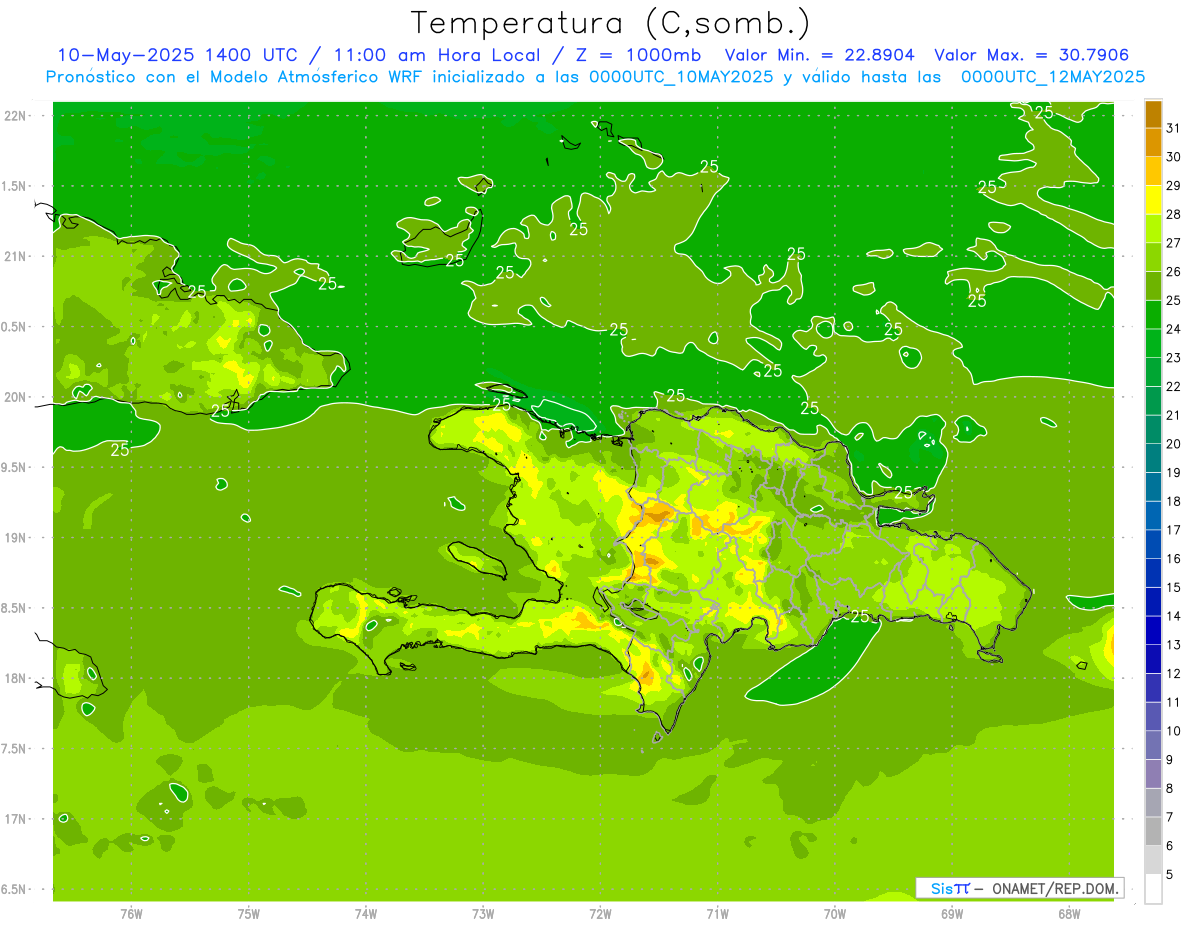Click the '28' colorbar label
The height and width of the screenshot is (927, 1200).
tap(1173, 214)
